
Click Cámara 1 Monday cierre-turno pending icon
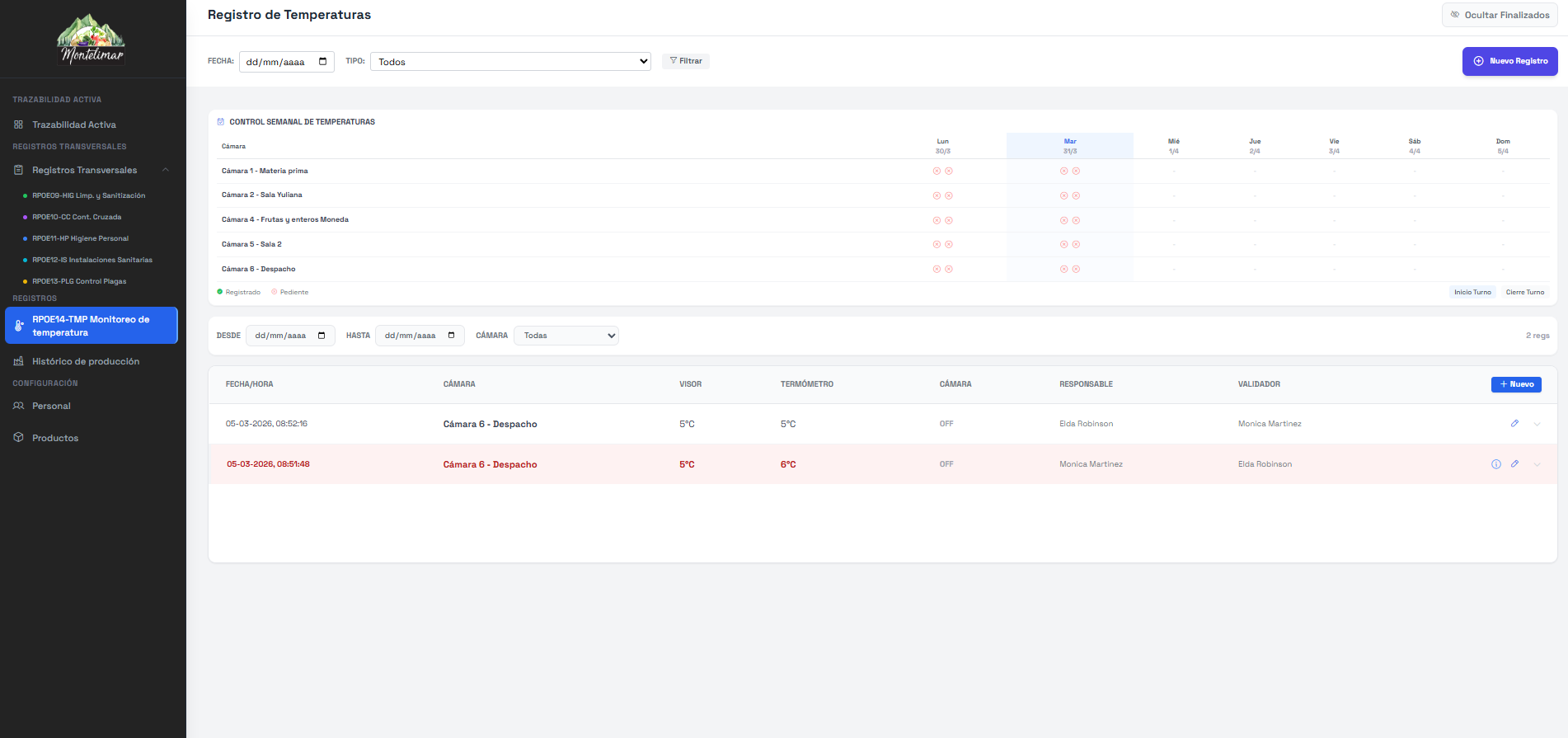click(949, 171)
